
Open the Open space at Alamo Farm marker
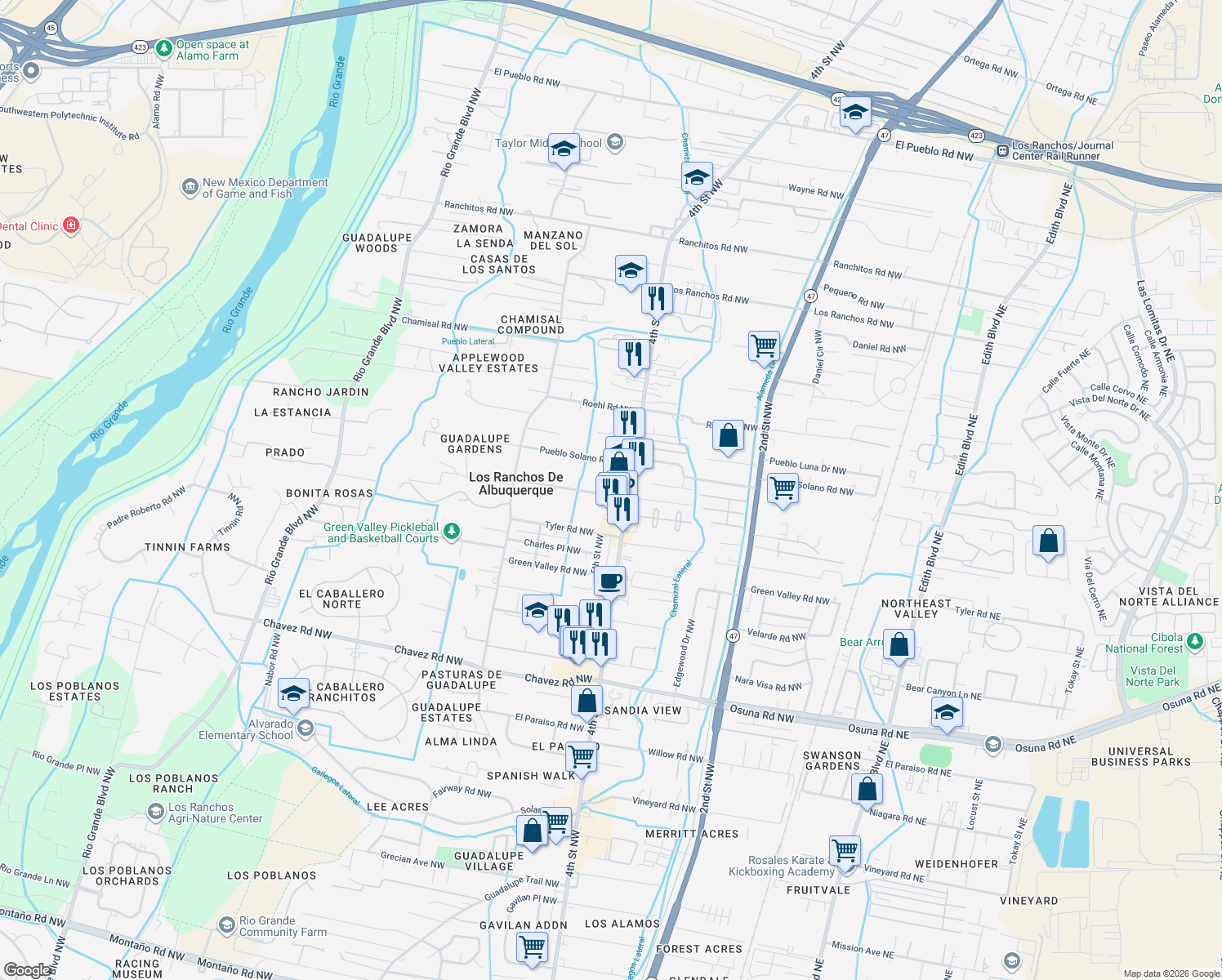click(x=163, y=50)
